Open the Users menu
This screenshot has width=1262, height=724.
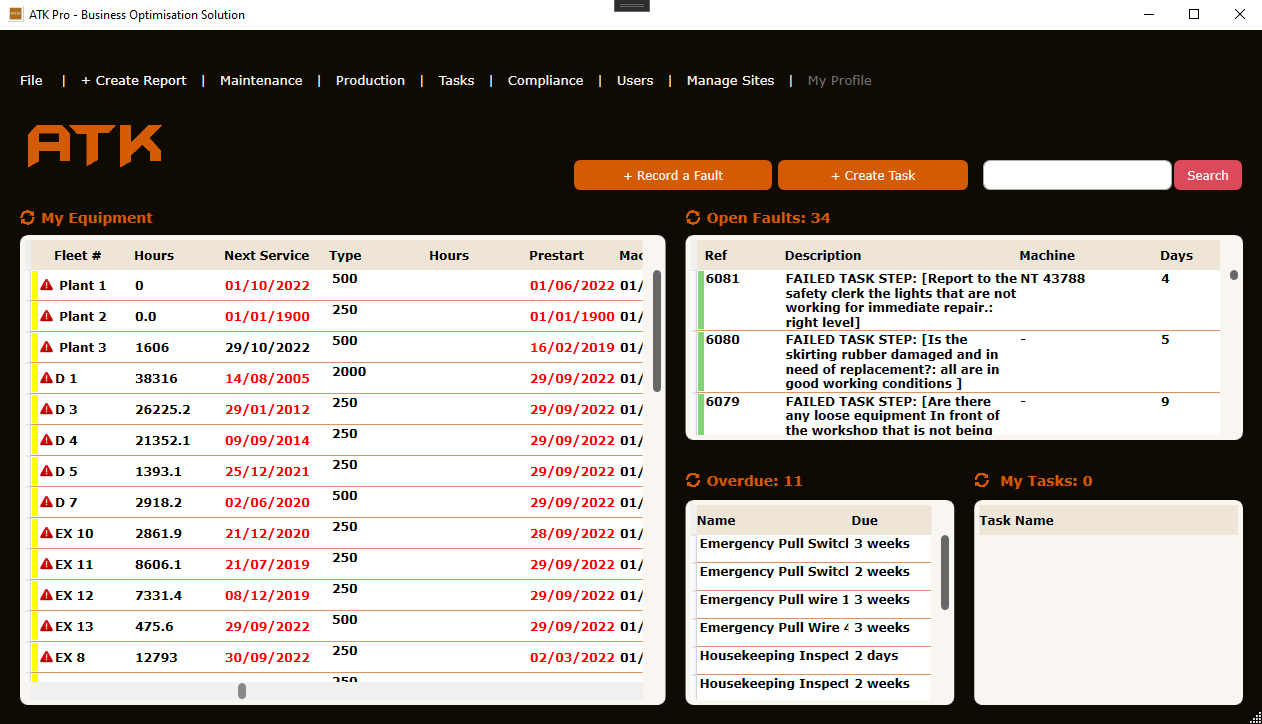click(635, 80)
